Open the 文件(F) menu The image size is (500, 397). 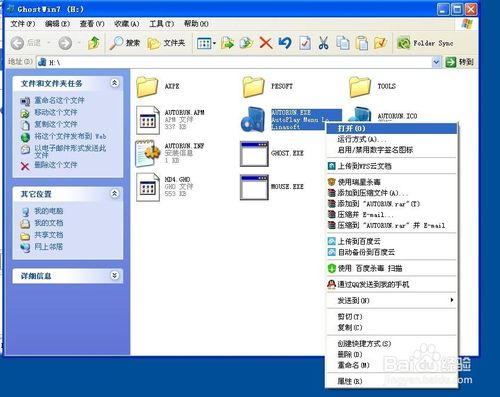(x=23, y=24)
